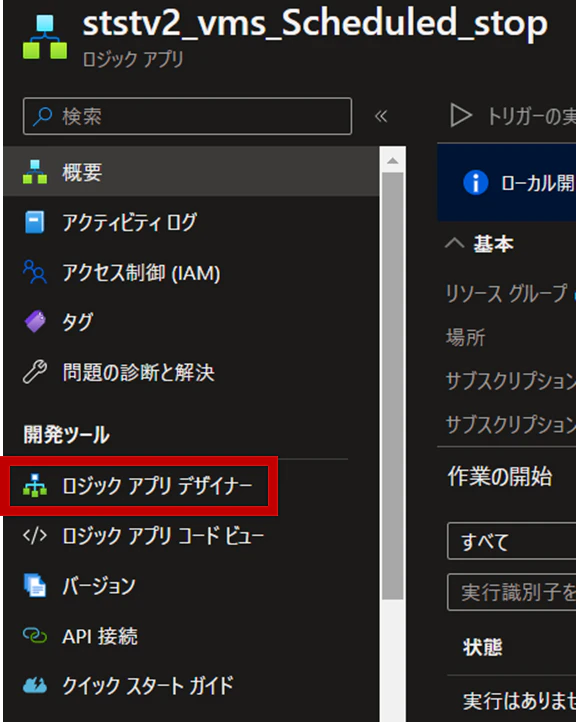Click the Logic App resource icon beside title
The height and width of the screenshot is (722, 576).
click(x=45, y=37)
